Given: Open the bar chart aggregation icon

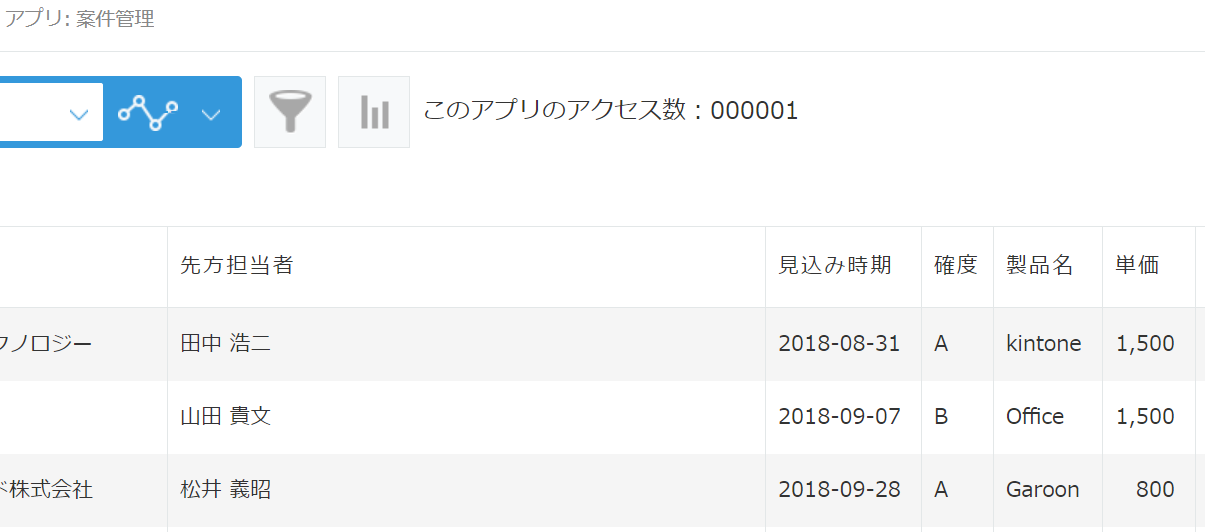Looking at the screenshot, I should pos(374,112).
